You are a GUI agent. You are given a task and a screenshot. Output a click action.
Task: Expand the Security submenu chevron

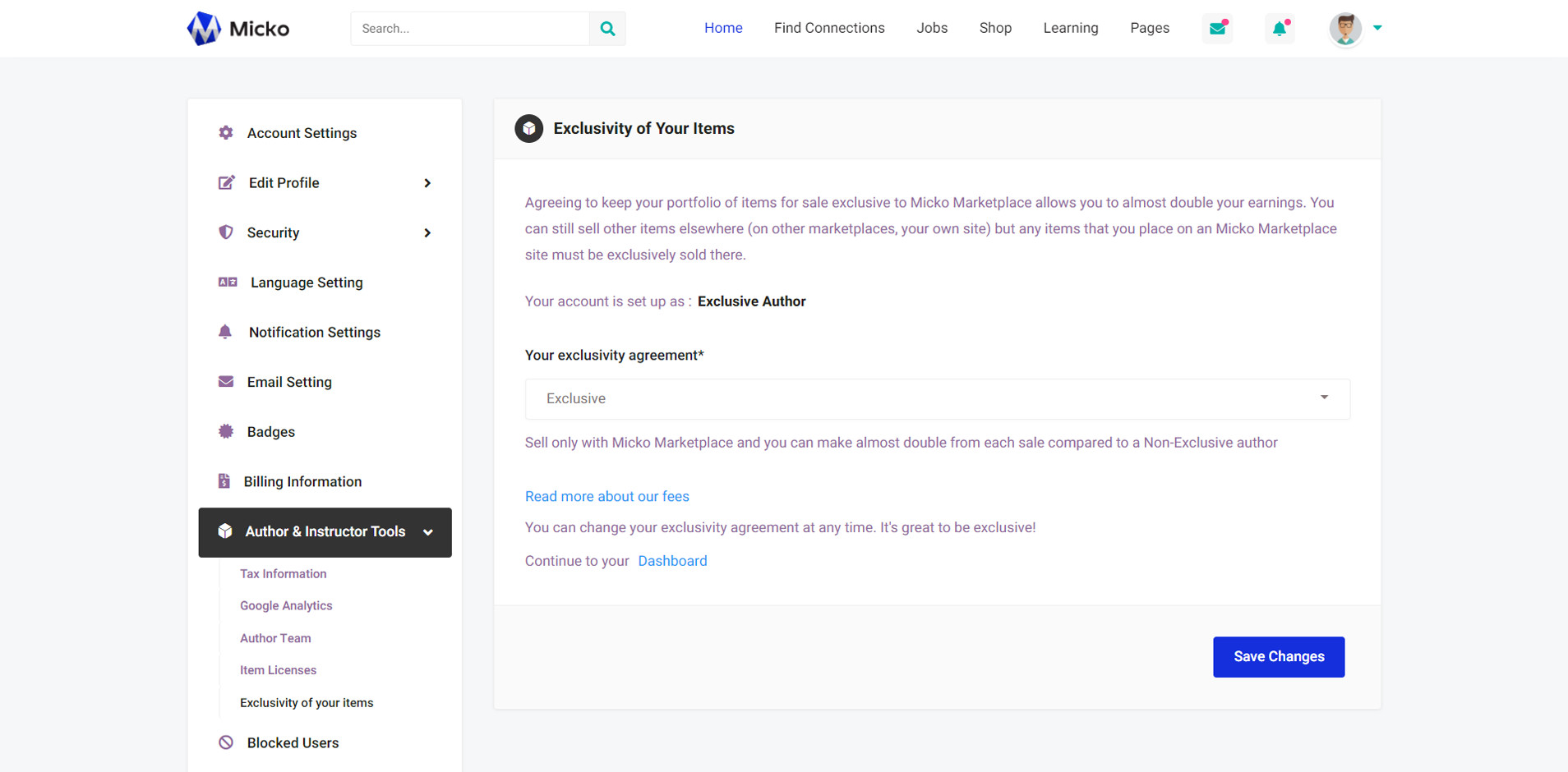tap(427, 233)
